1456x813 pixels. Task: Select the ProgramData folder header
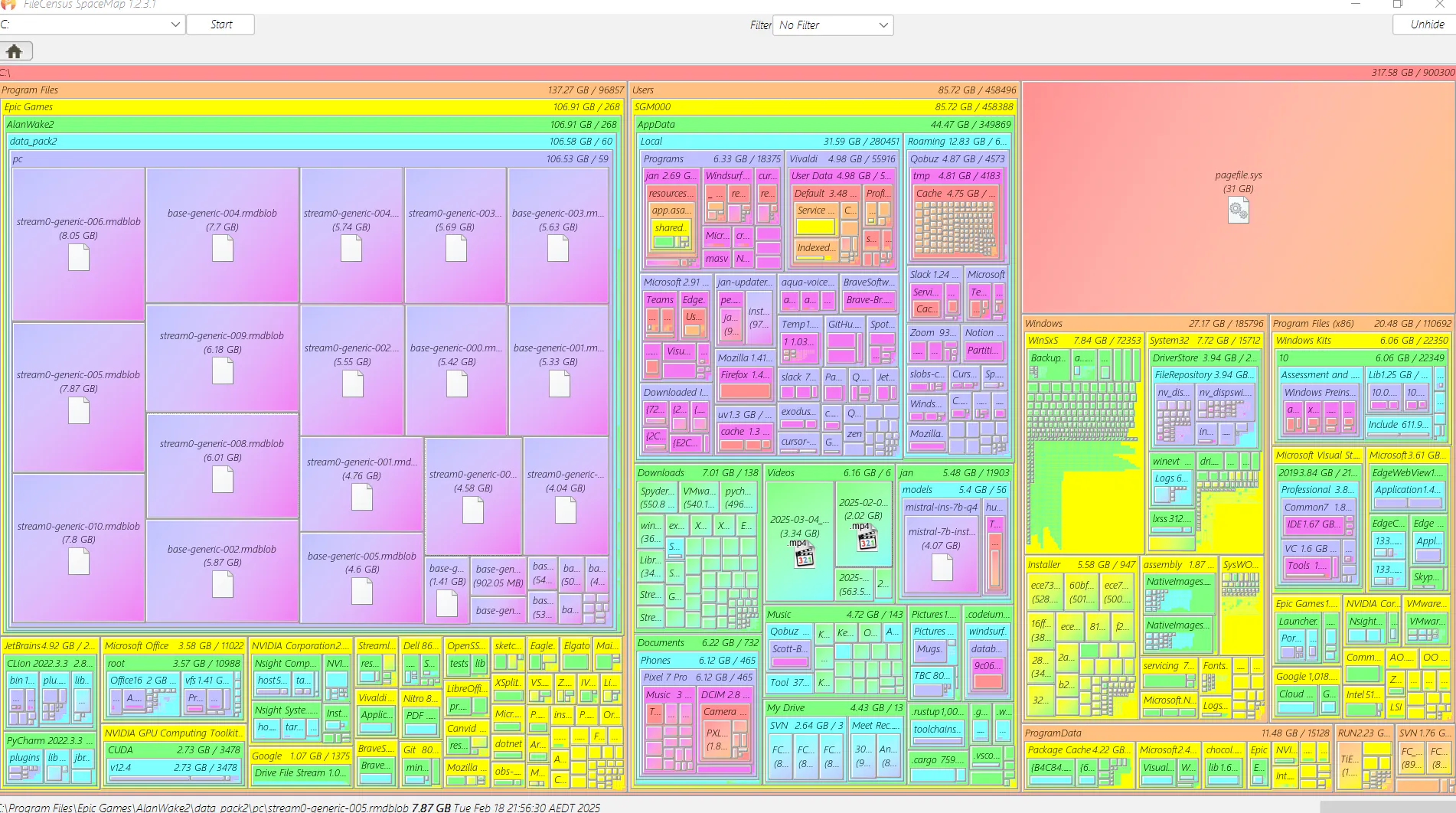(1177, 733)
